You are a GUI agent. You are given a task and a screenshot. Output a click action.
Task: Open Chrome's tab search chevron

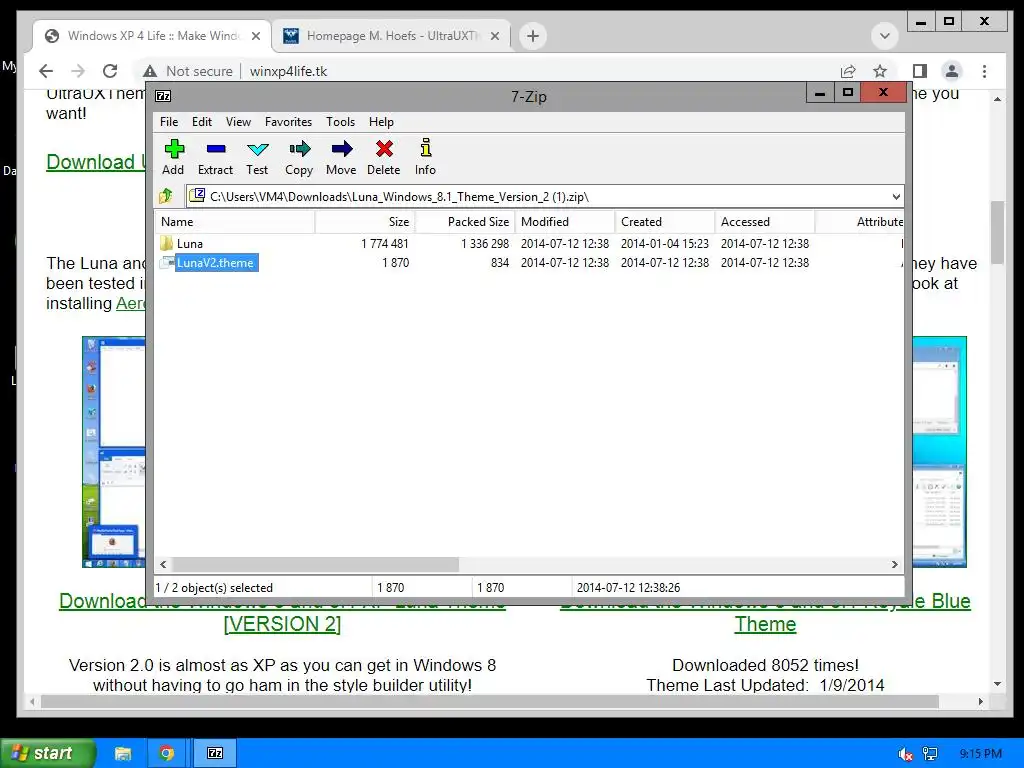click(x=885, y=35)
